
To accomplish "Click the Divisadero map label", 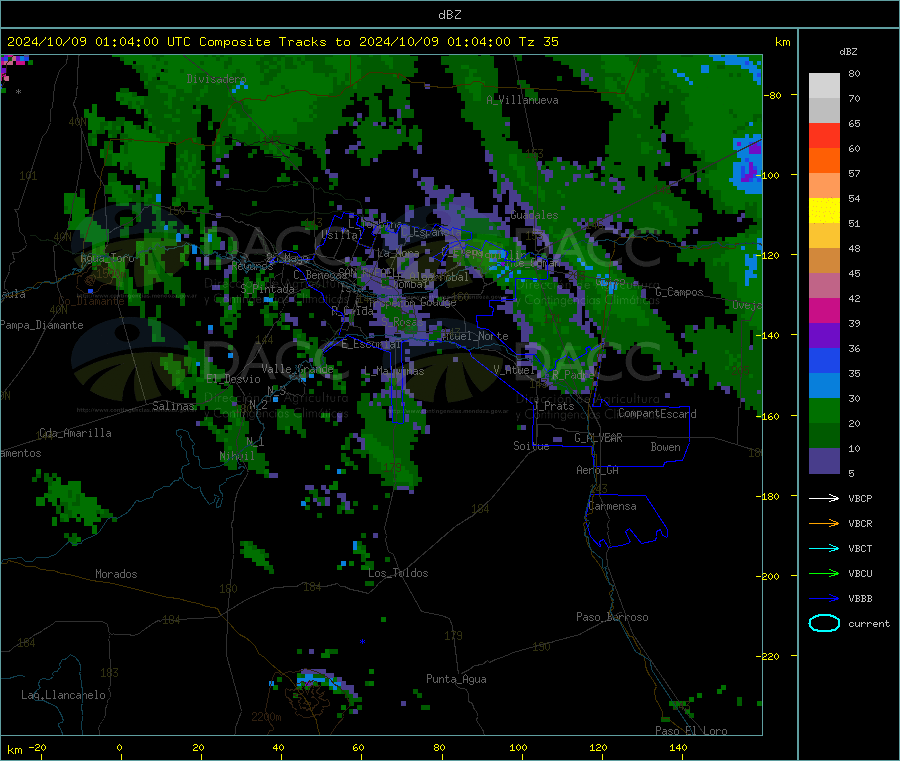I will (x=216, y=79).
